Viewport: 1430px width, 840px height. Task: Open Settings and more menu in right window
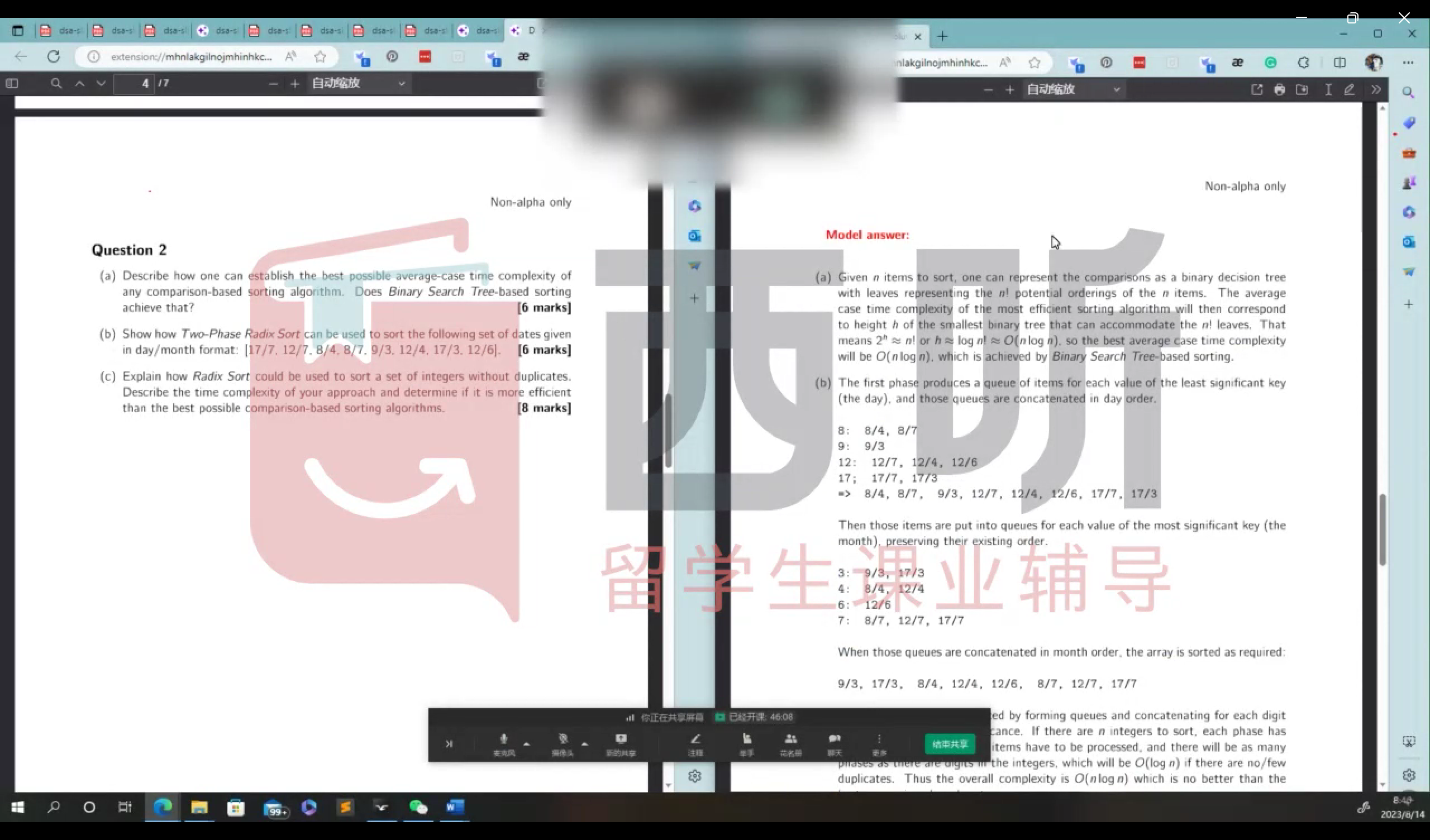(1408, 63)
